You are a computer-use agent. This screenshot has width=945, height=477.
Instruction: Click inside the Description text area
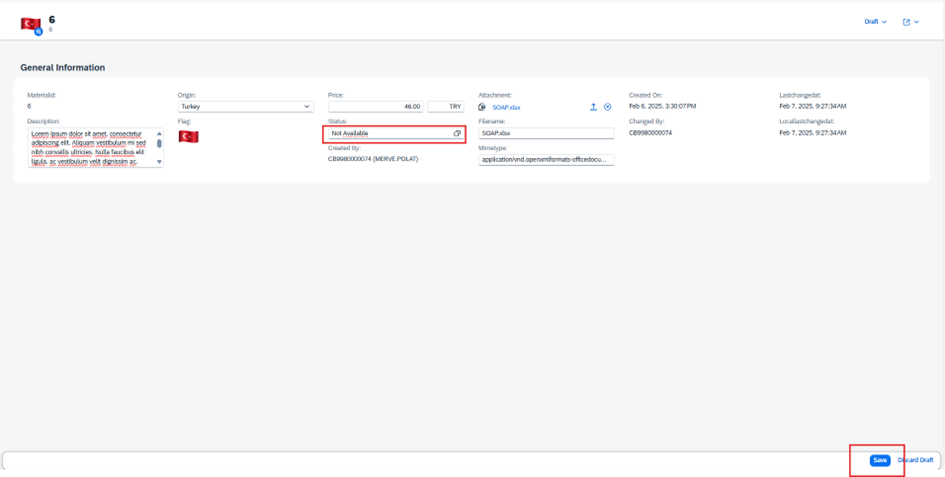90,147
